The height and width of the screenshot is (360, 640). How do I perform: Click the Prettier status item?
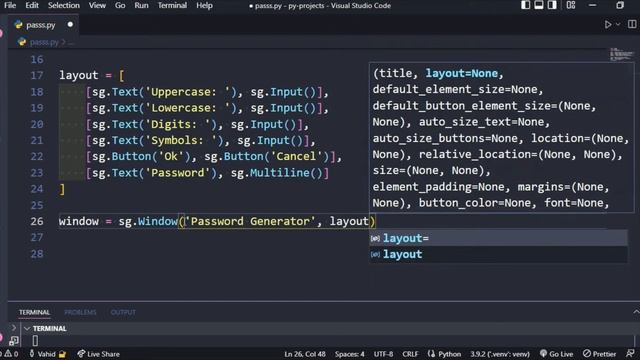[x=600, y=354]
